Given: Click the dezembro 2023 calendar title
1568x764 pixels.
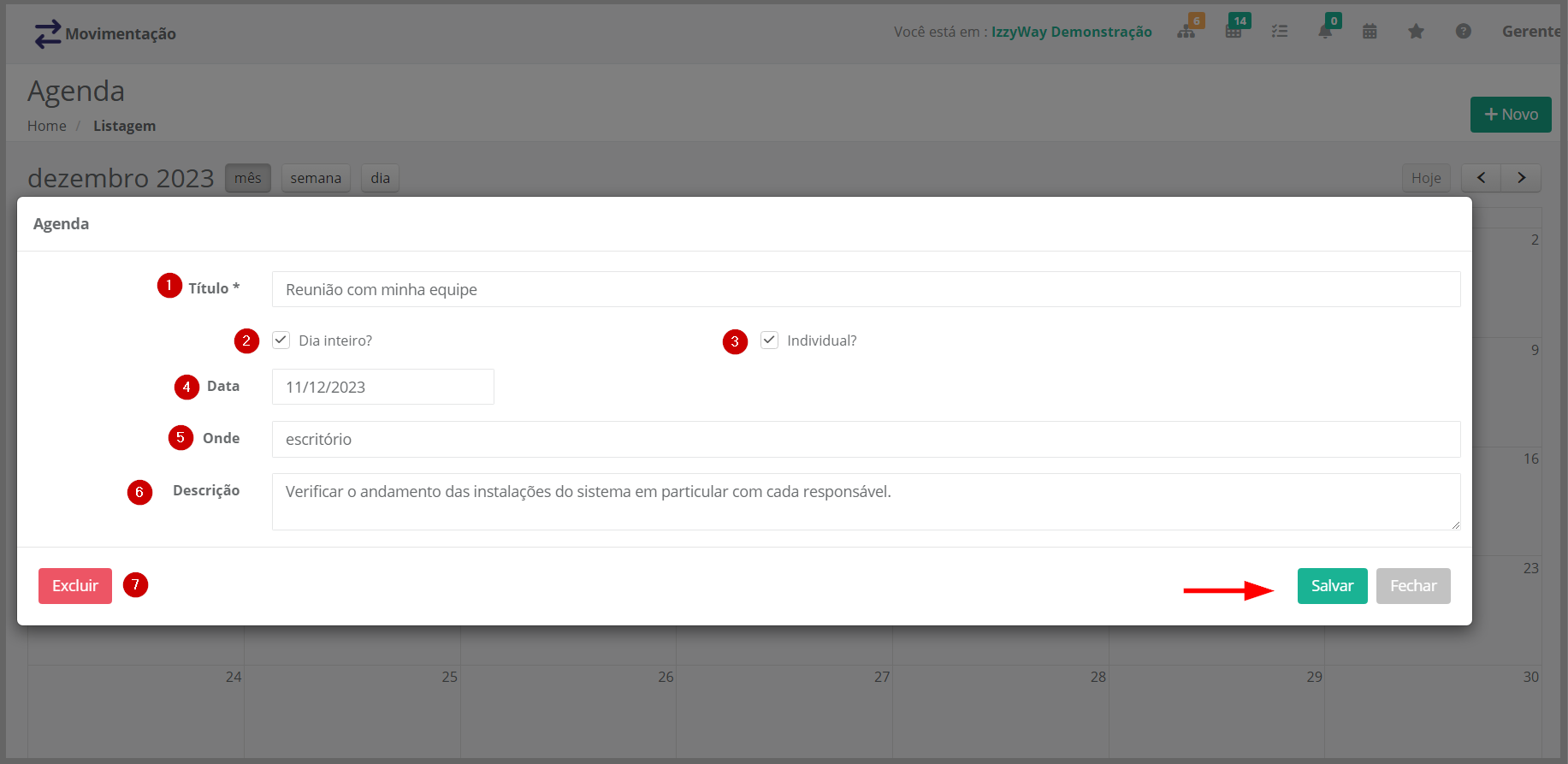Looking at the screenshot, I should pyautogui.click(x=121, y=178).
